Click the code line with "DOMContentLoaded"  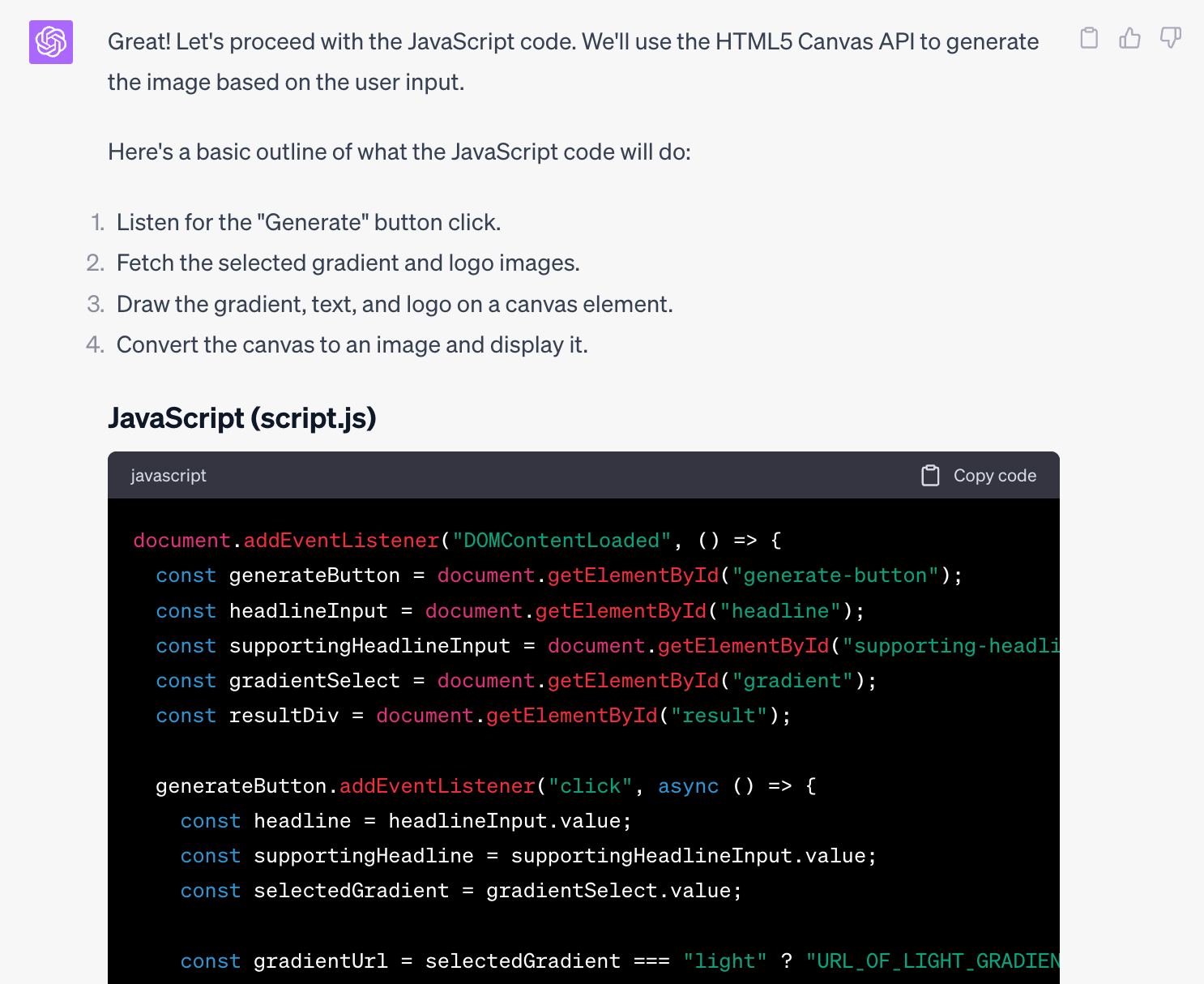coord(458,541)
